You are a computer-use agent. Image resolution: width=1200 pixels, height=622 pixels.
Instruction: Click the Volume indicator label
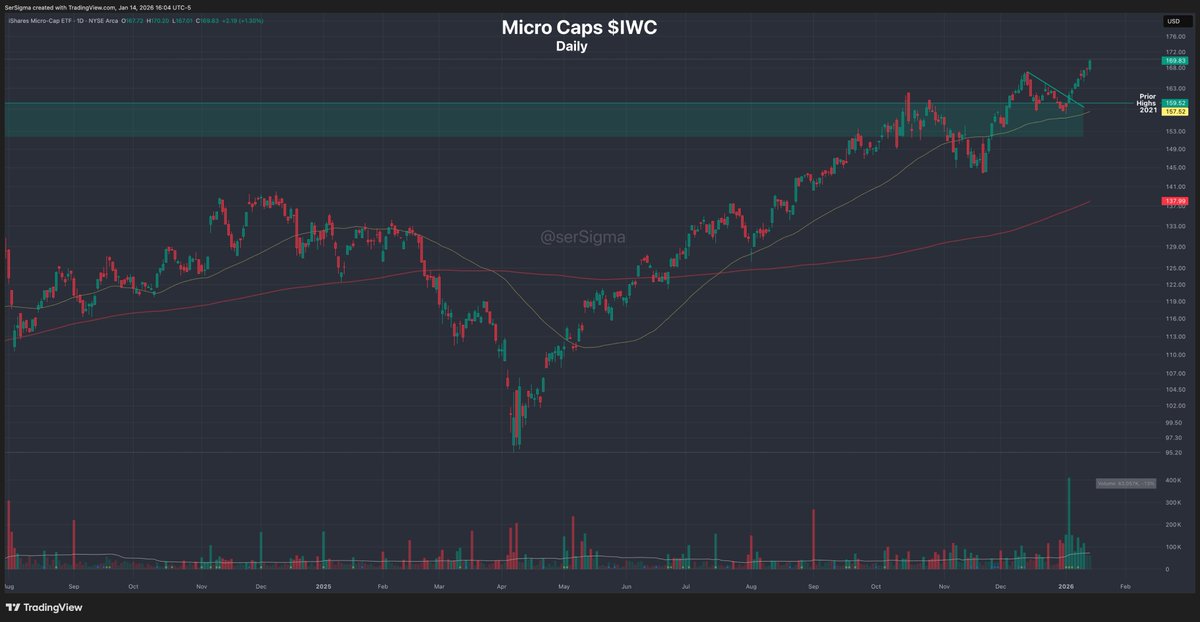(1126, 483)
